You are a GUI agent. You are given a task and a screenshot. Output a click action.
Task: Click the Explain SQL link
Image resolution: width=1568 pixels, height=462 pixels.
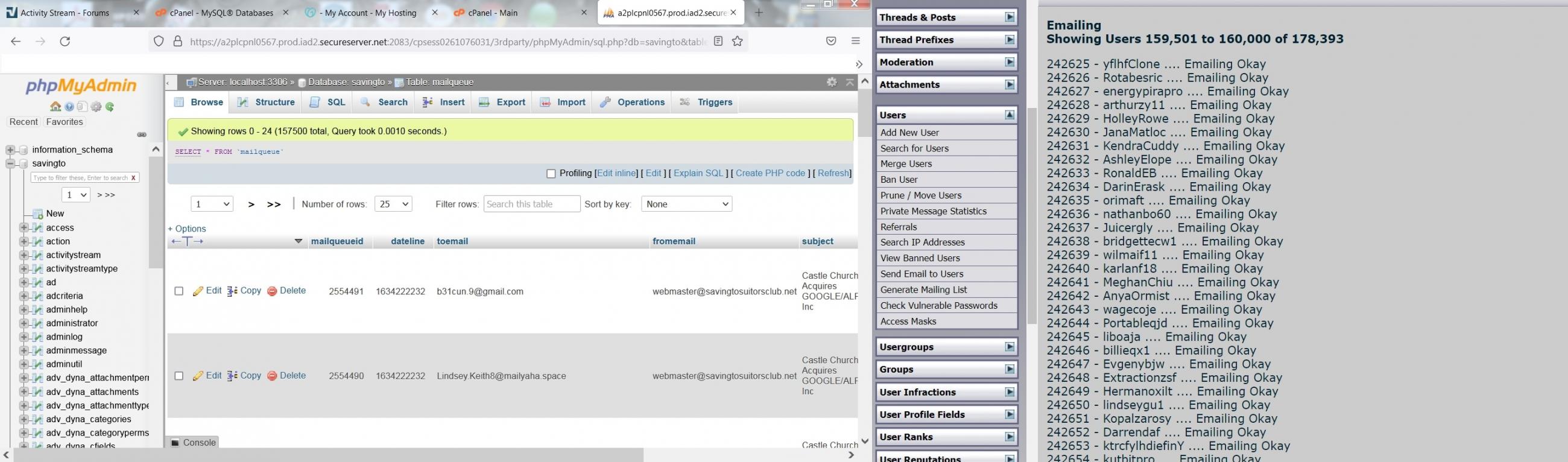pyautogui.click(x=698, y=174)
